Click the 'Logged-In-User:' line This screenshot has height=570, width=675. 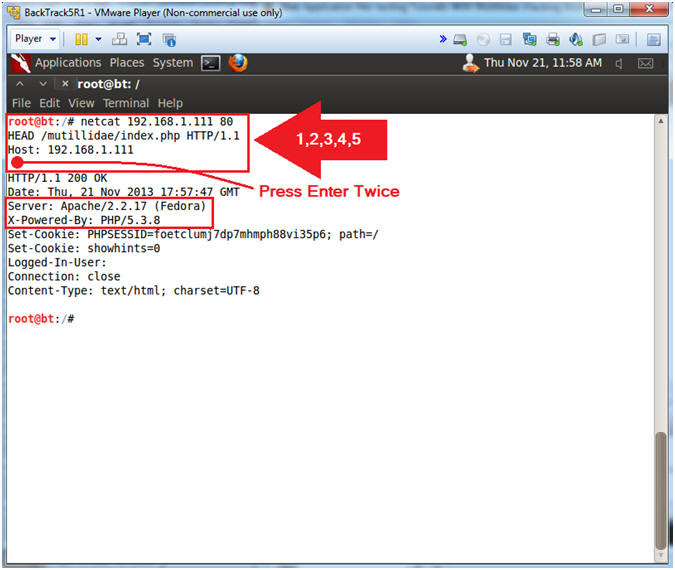coord(57,263)
